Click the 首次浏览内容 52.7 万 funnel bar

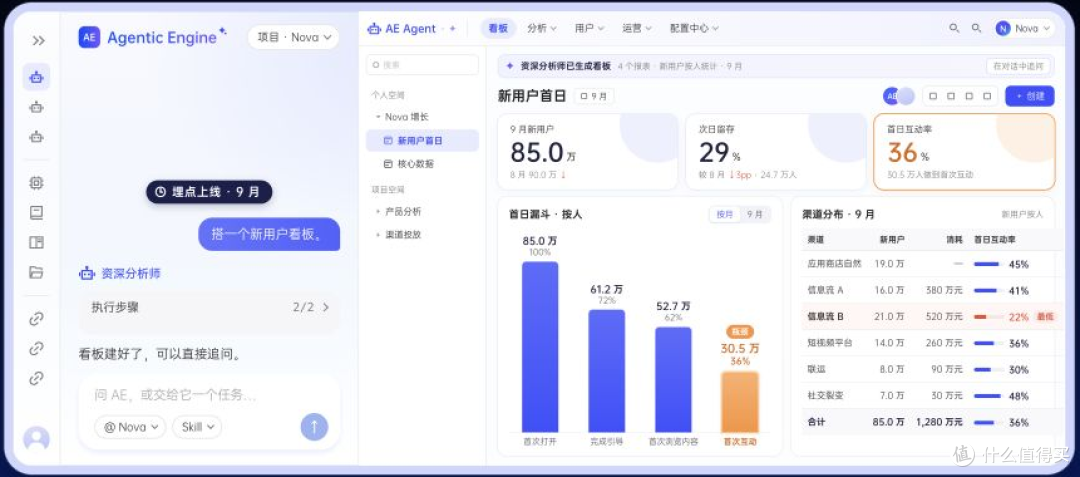[x=673, y=379]
